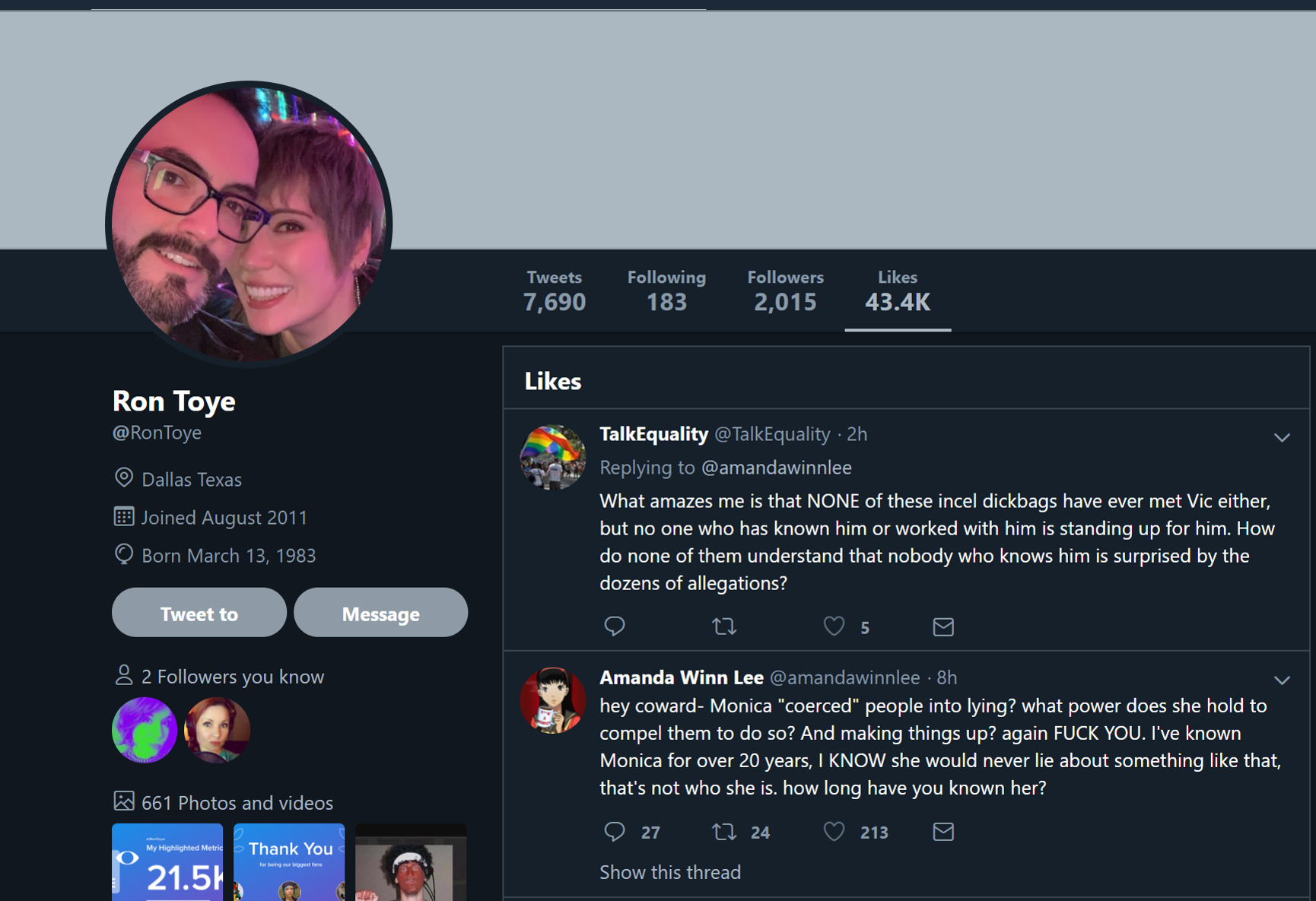
Task: Like Amanda Winn Lee's tweet with heart
Action: click(x=834, y=832)
